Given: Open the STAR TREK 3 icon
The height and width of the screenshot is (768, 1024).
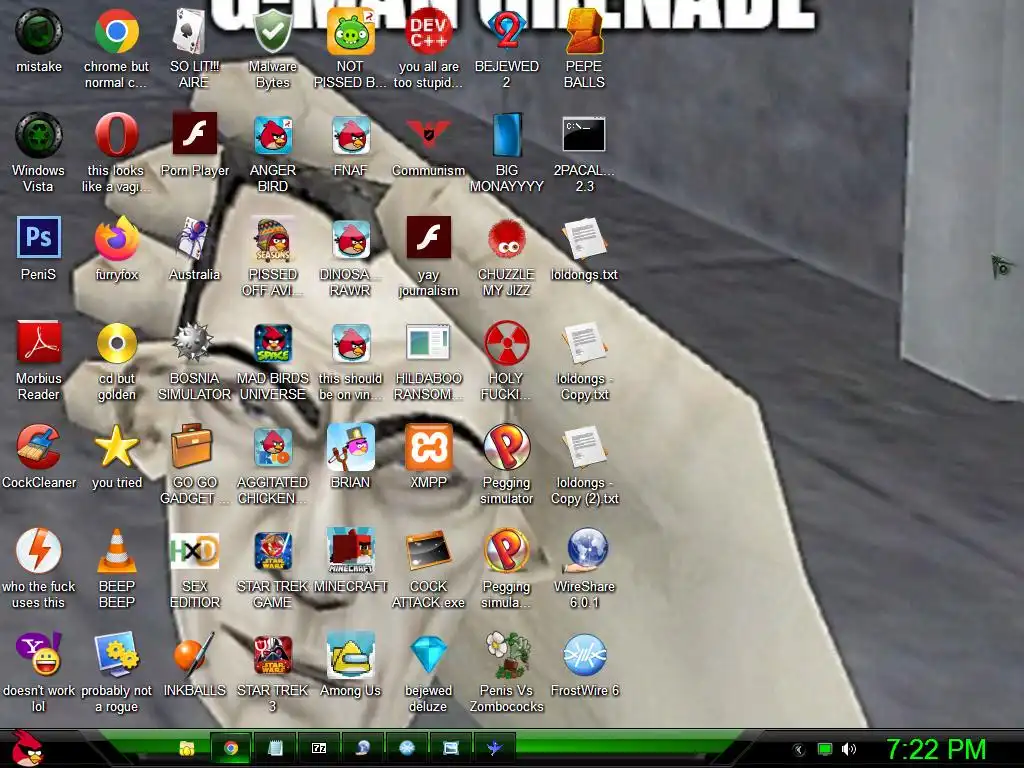Looking at the screenshot, I should pyautogui.click(x=272, y=654).
